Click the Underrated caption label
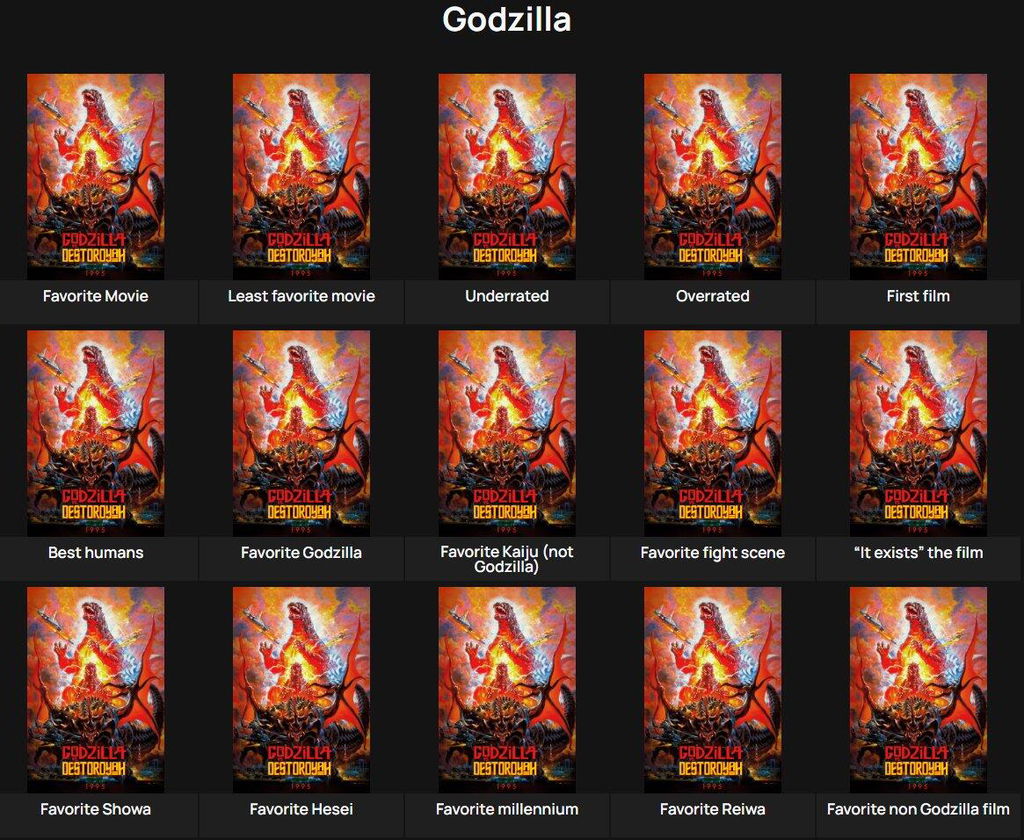The width and height of the screenshot is (1024, 840). click(x=507, y=296)
